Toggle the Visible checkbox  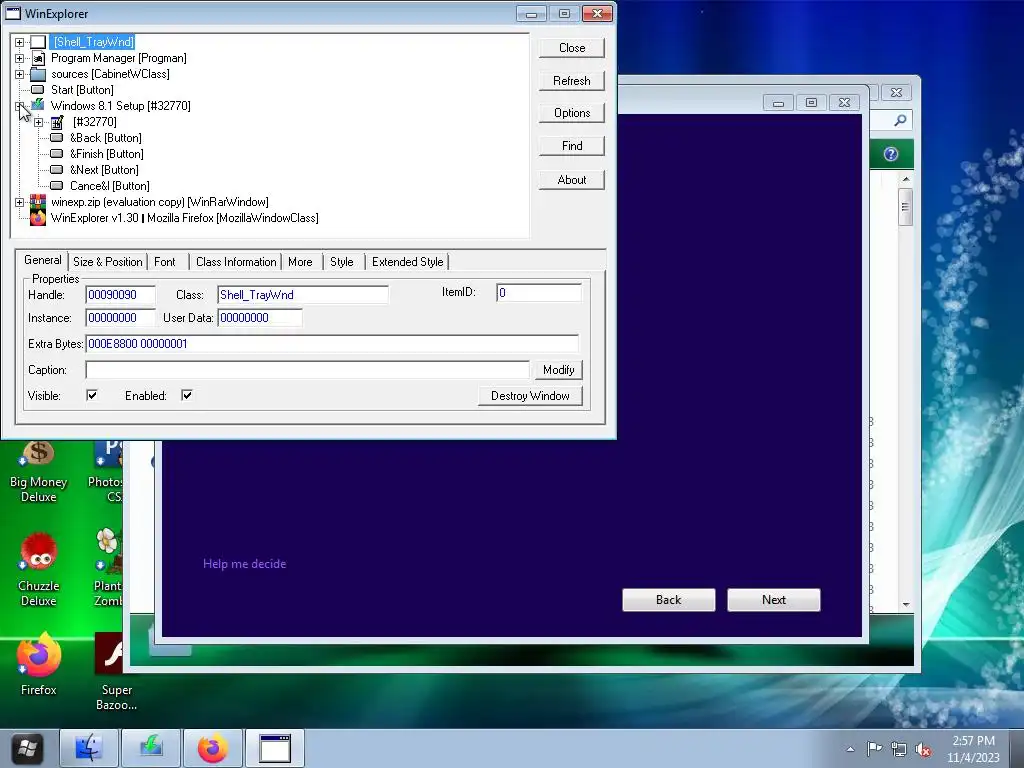[x=92, y=395]
